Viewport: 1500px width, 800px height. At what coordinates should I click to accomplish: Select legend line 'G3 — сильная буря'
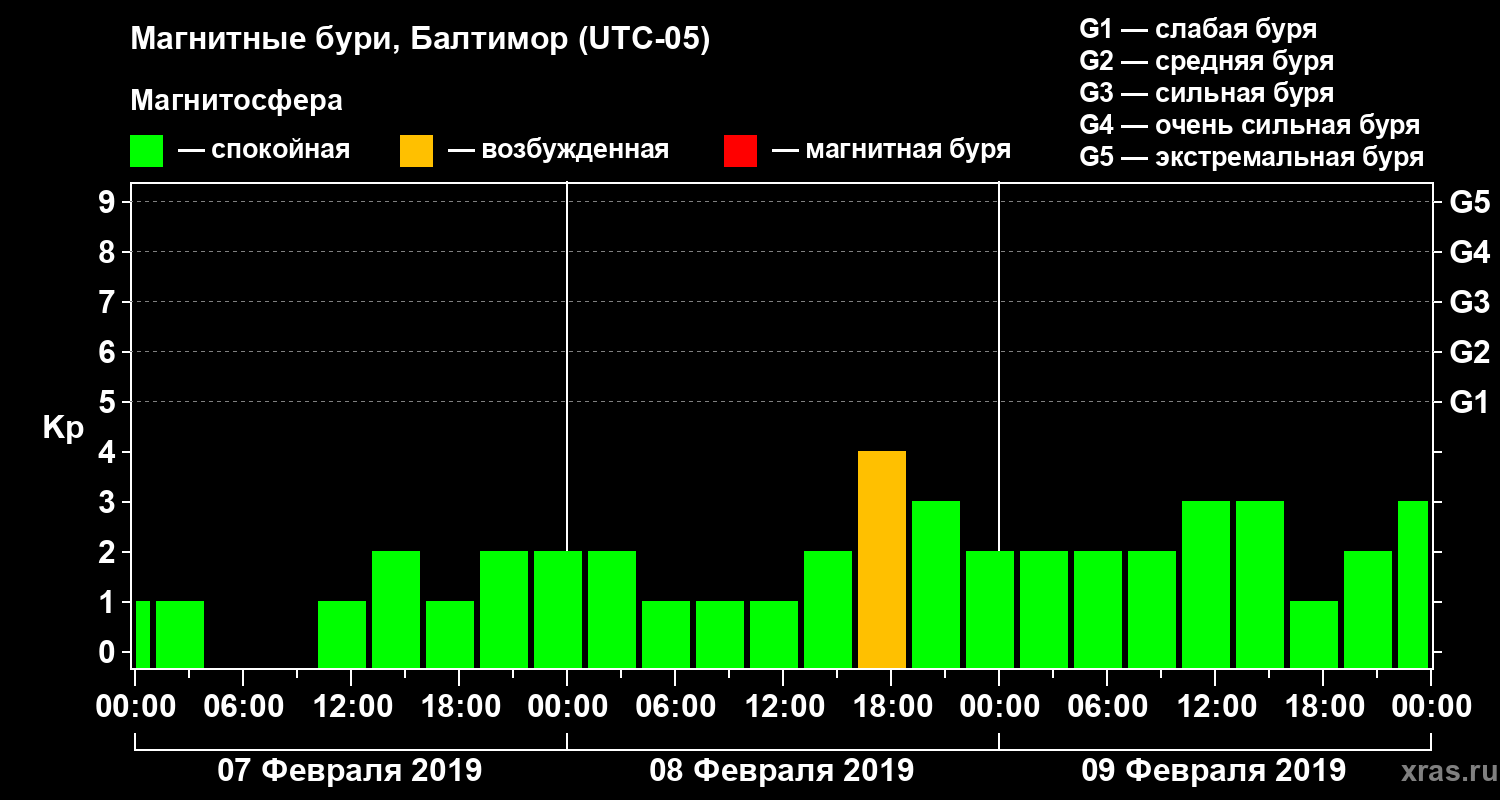click(1206, 93)
